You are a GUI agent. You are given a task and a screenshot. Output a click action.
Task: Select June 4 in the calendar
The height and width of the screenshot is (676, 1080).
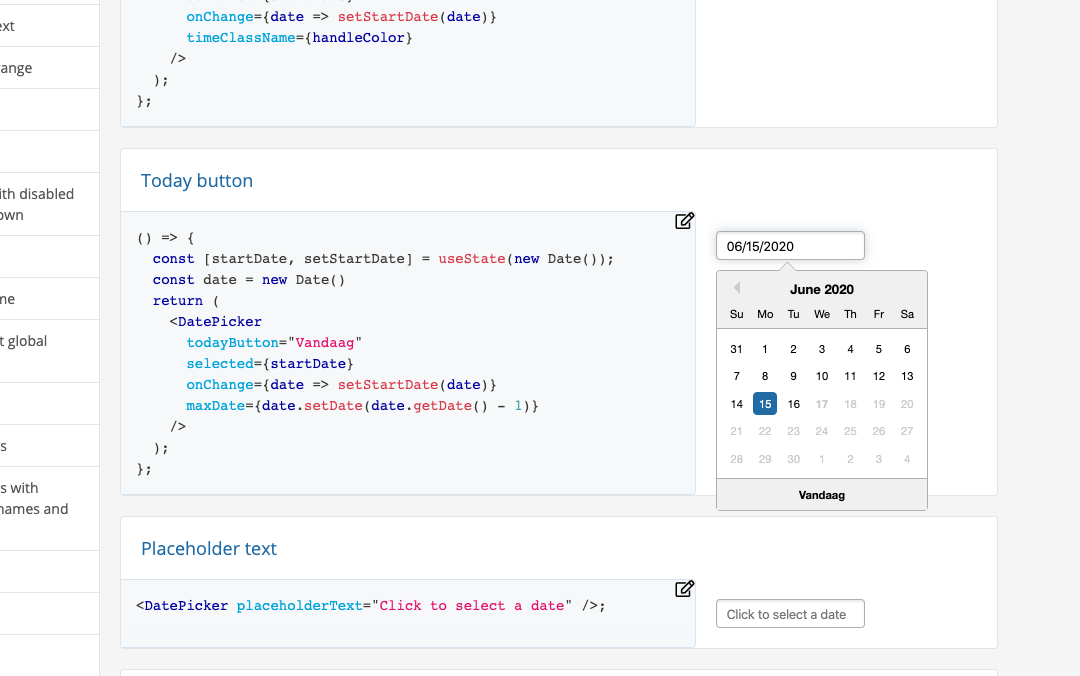point(850,349)
